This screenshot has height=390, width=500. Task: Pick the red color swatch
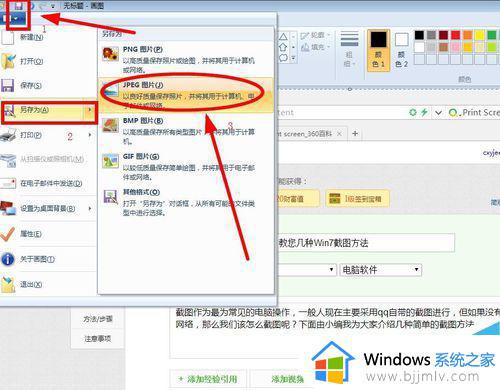pyautogui.click(x=456, y=35)
